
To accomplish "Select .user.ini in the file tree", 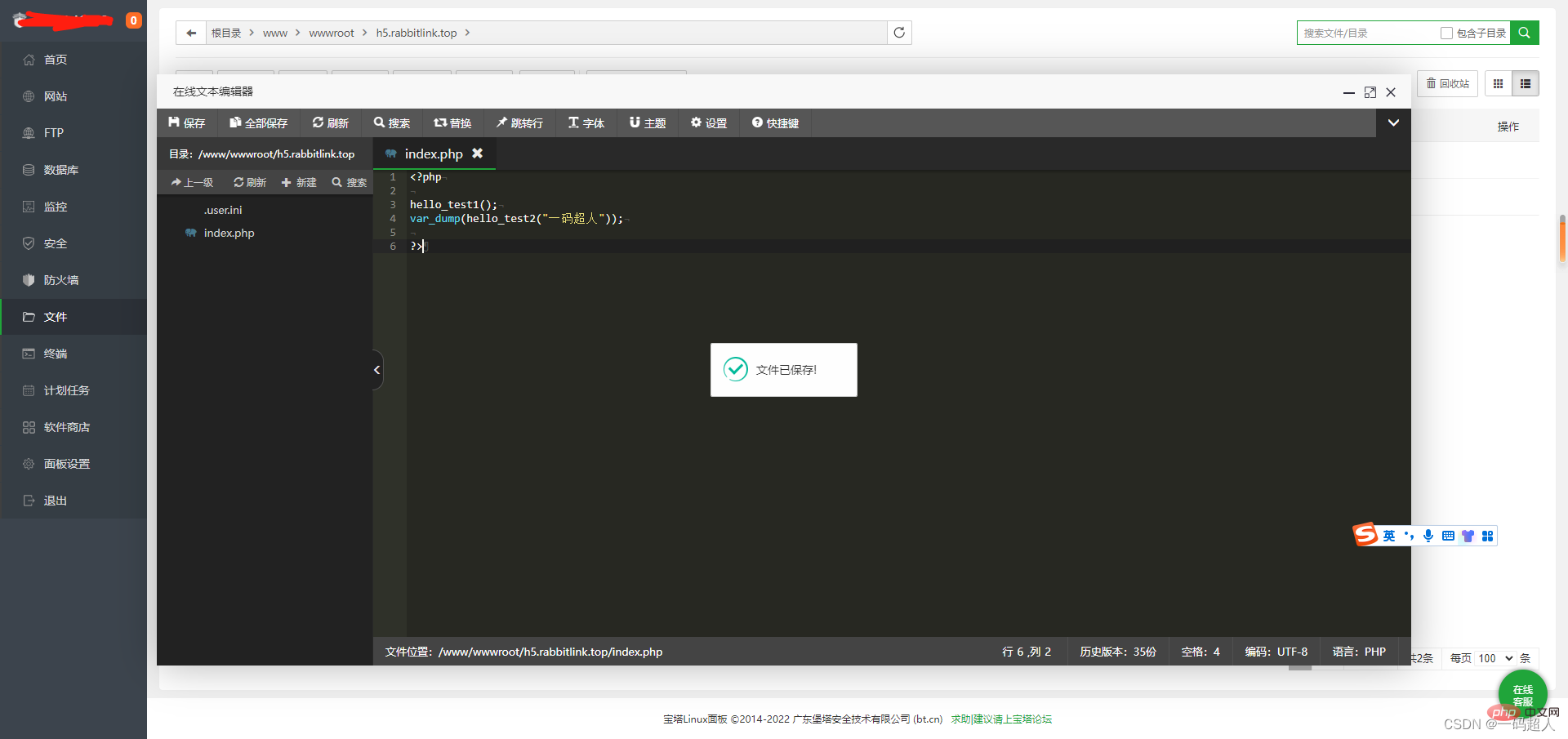I will 223,210.
